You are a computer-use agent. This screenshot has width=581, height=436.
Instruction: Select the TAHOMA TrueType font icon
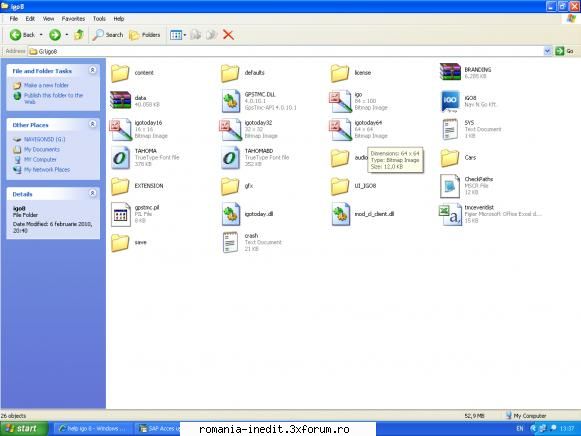tap(120, 158)
